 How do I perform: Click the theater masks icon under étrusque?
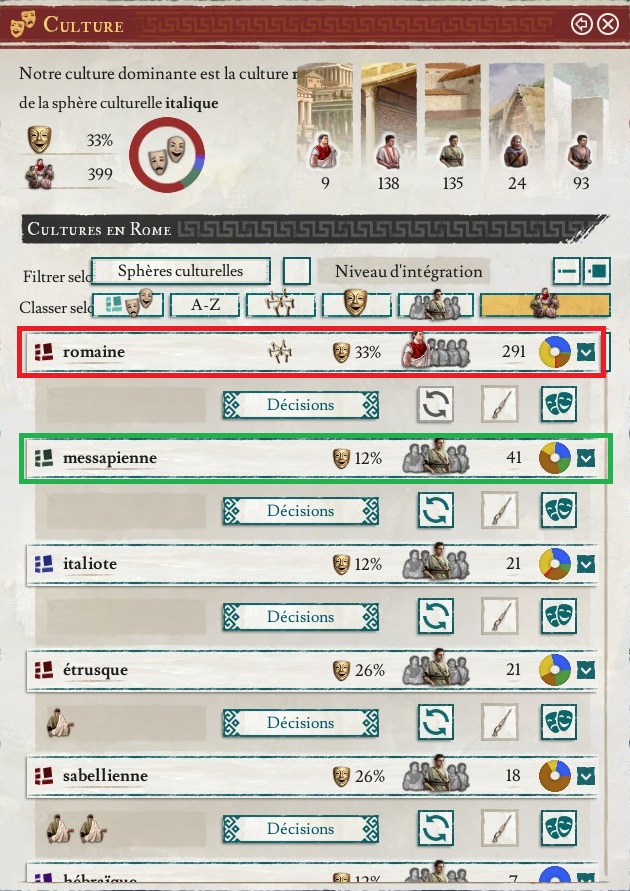tap(559, 722)
